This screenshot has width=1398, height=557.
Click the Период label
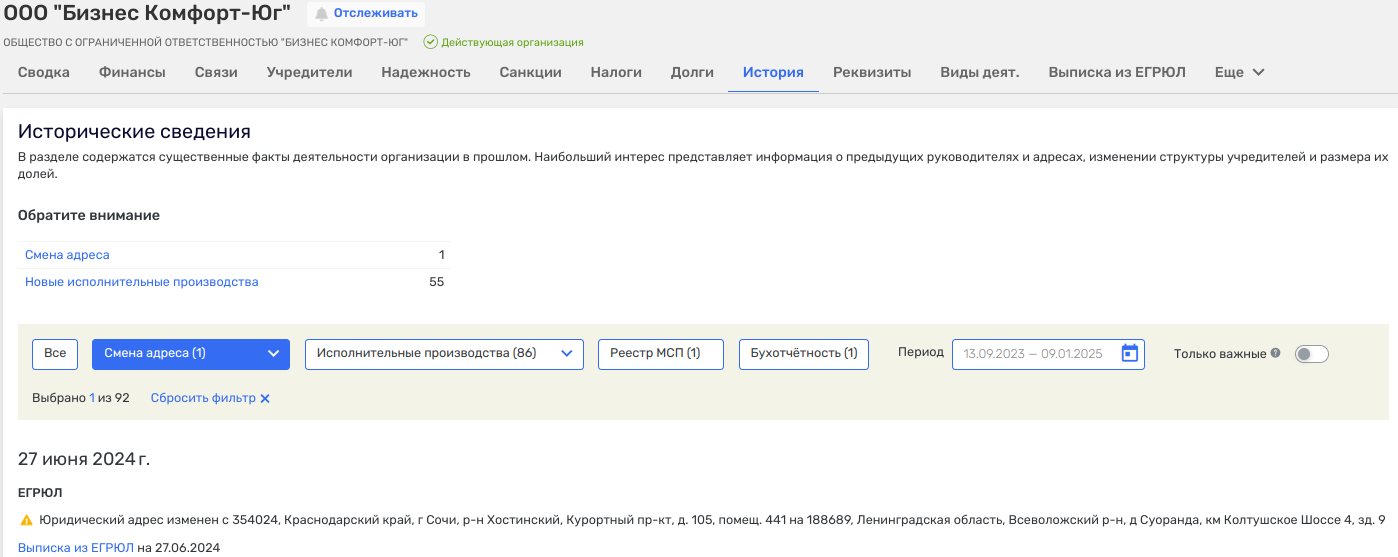click(x=921, y=352)
